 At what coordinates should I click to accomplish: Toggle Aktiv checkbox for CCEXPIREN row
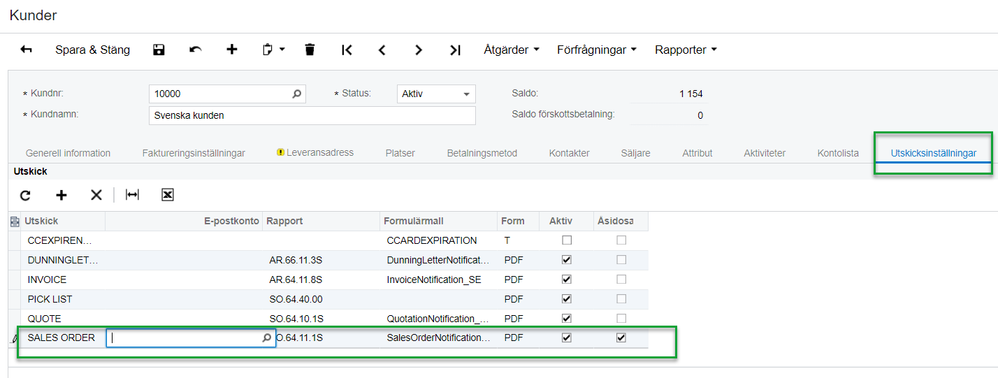(566, 241)
